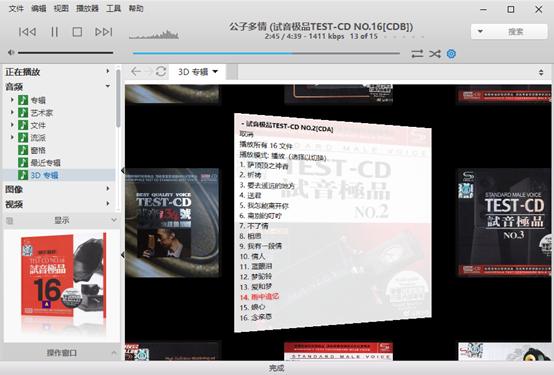Image resolution: width=554 pixels, height=375 pixels.
Task: Select the TEST-CD NO.3 album cover
Action: coord(504,222)
